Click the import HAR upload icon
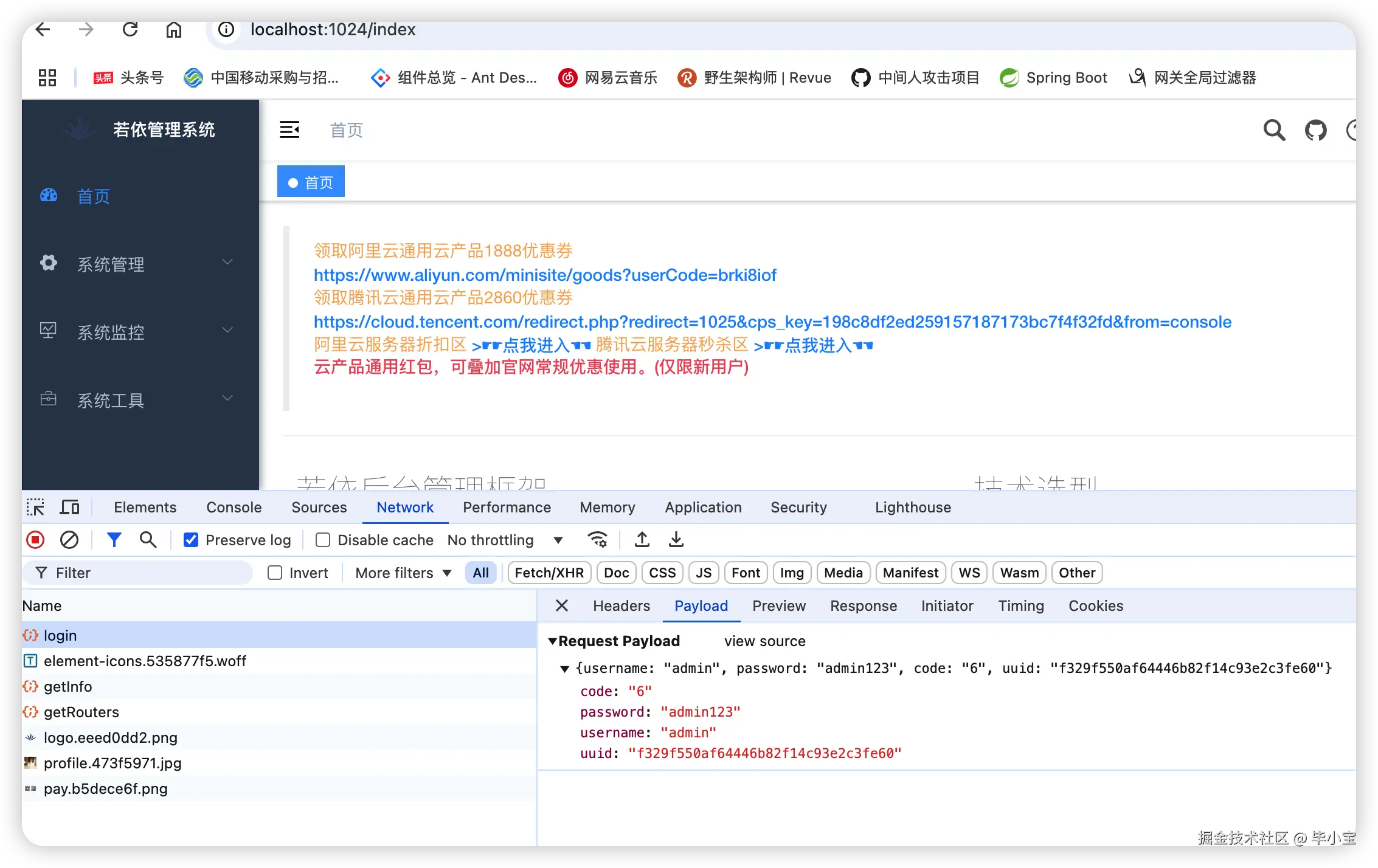Image resolution: width=1378 pixels, height=868 pixels. tap(642, 540)
